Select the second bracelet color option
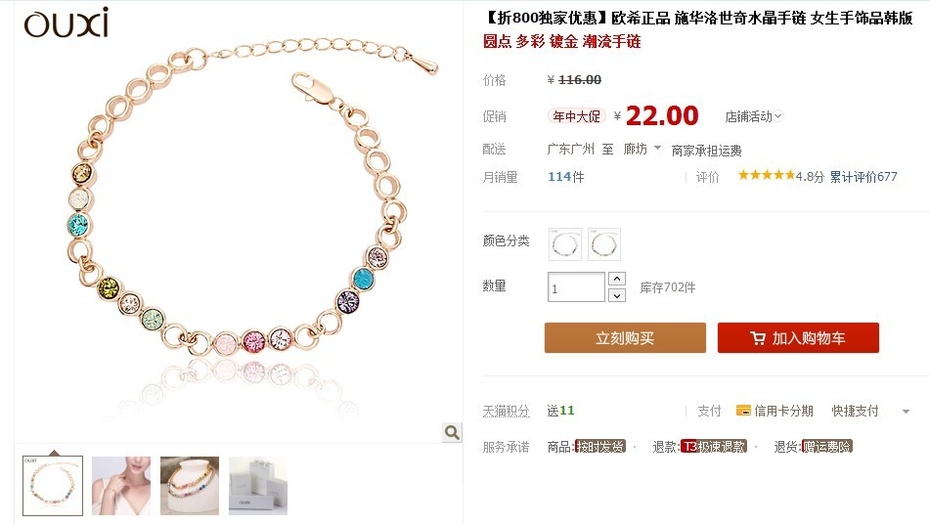930x525 pixels. pos(604,244)
